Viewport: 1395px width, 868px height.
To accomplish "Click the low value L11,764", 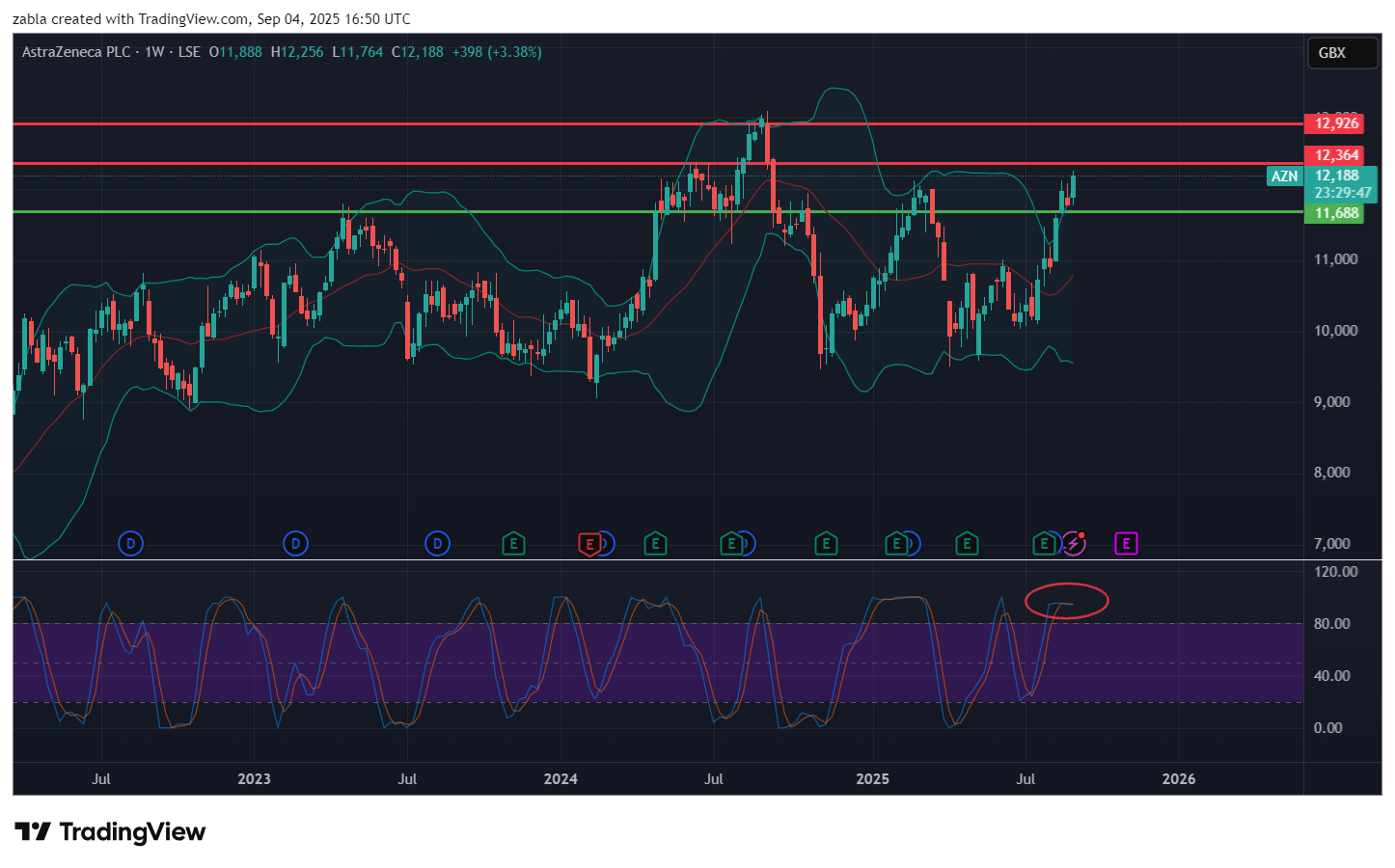I will click(x=358, y=52).
